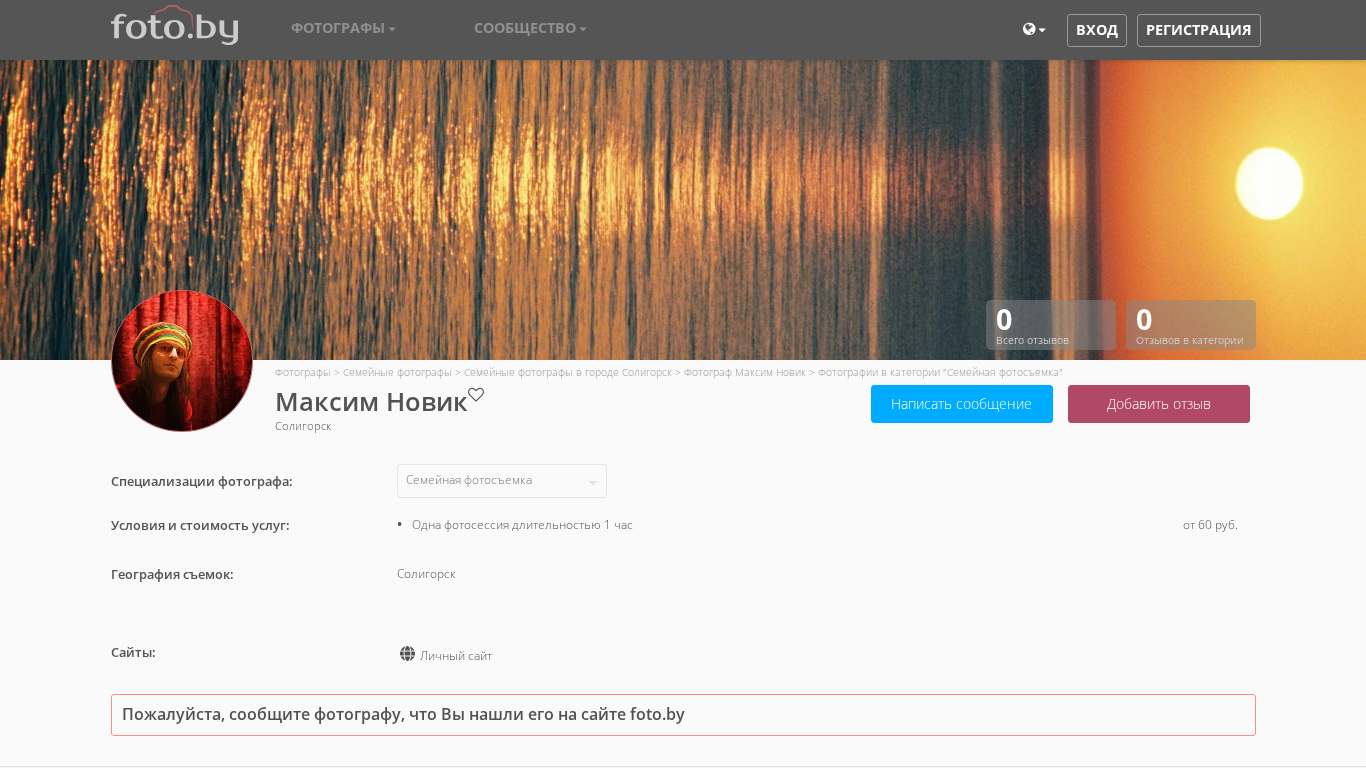
Task: Go to Семейные фотографы breadcrumb link
Action: click(397, 372)
